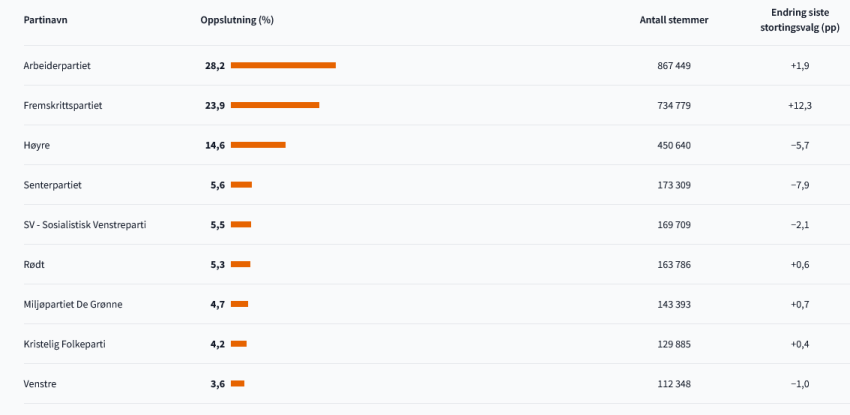Click the Høyre party name

coord(37,145)
